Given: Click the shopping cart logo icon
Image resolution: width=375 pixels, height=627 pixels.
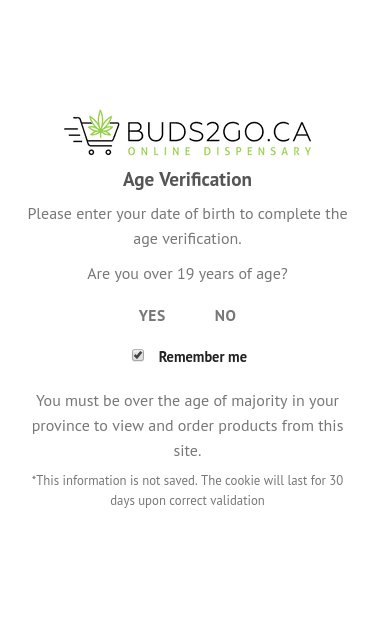Looking at the screenshot, I should tap(92, 132).
